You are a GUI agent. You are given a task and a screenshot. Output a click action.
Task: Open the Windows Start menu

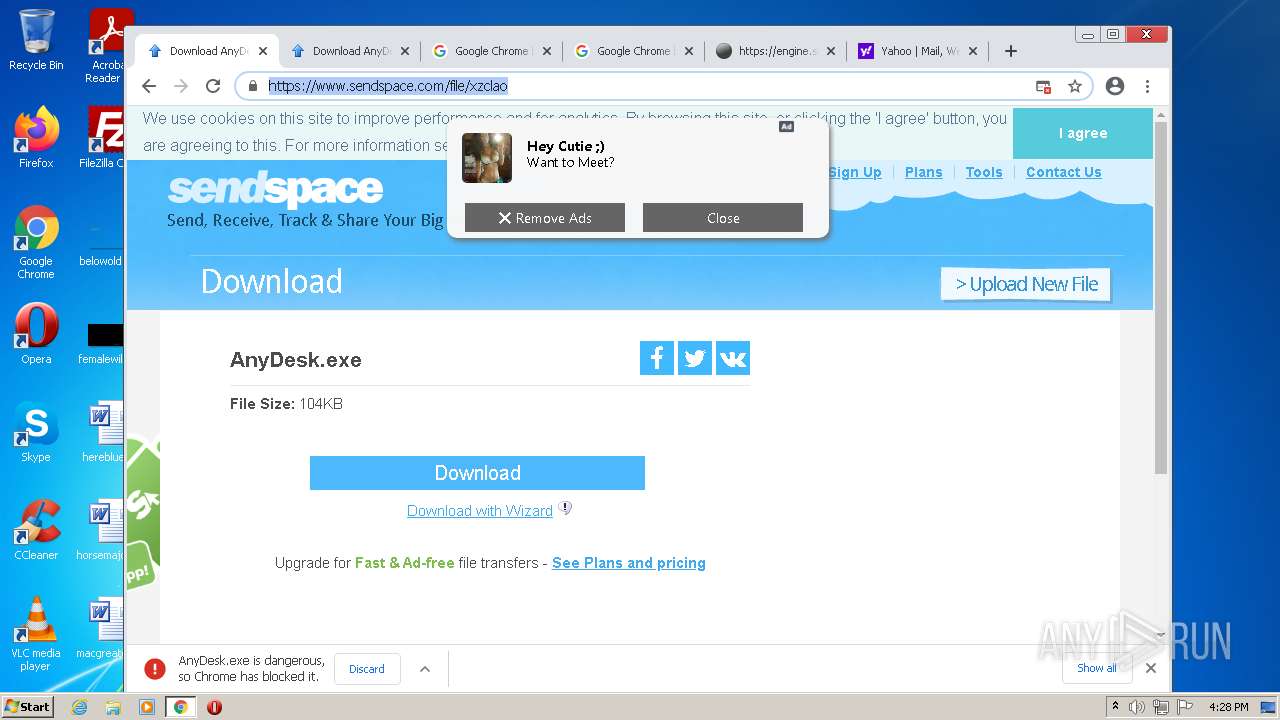pyautogui.click(x=27, y=707)
